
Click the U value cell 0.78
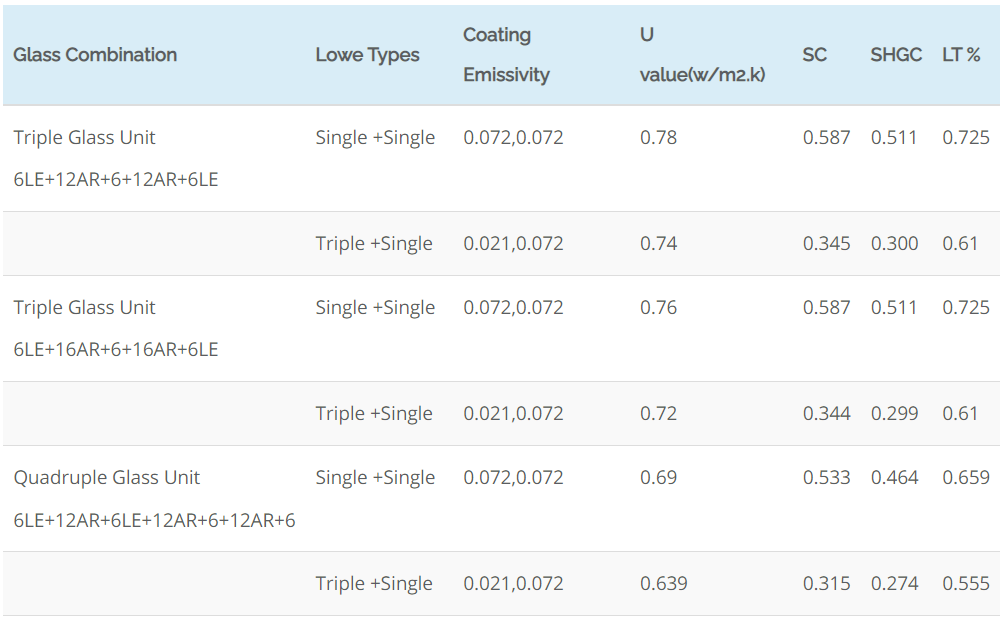click(658, 138)
